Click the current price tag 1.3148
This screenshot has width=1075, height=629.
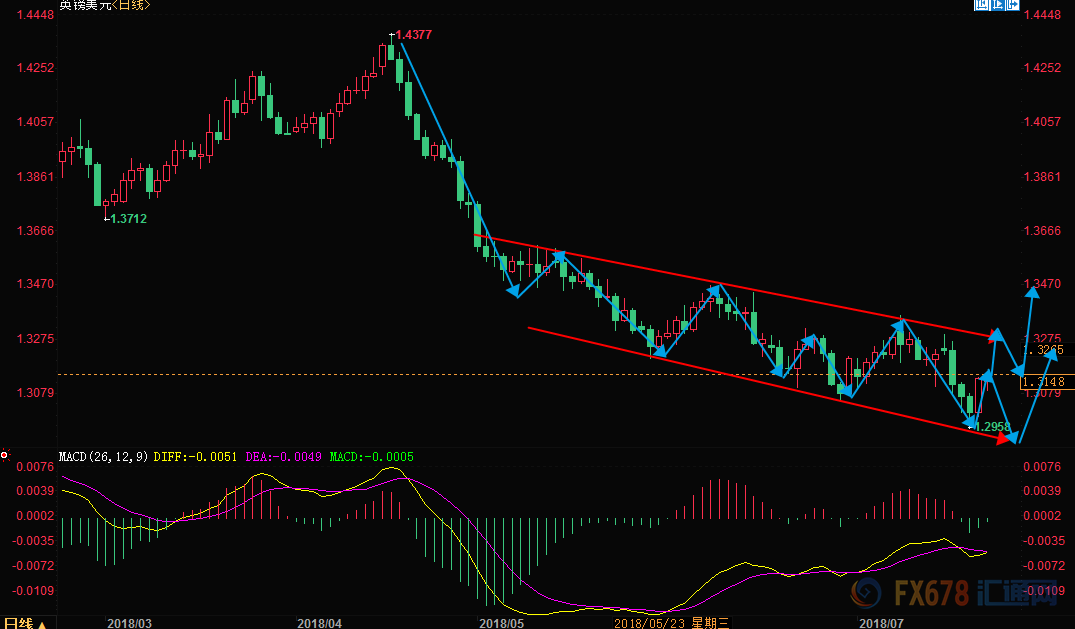pos(1043,381)
